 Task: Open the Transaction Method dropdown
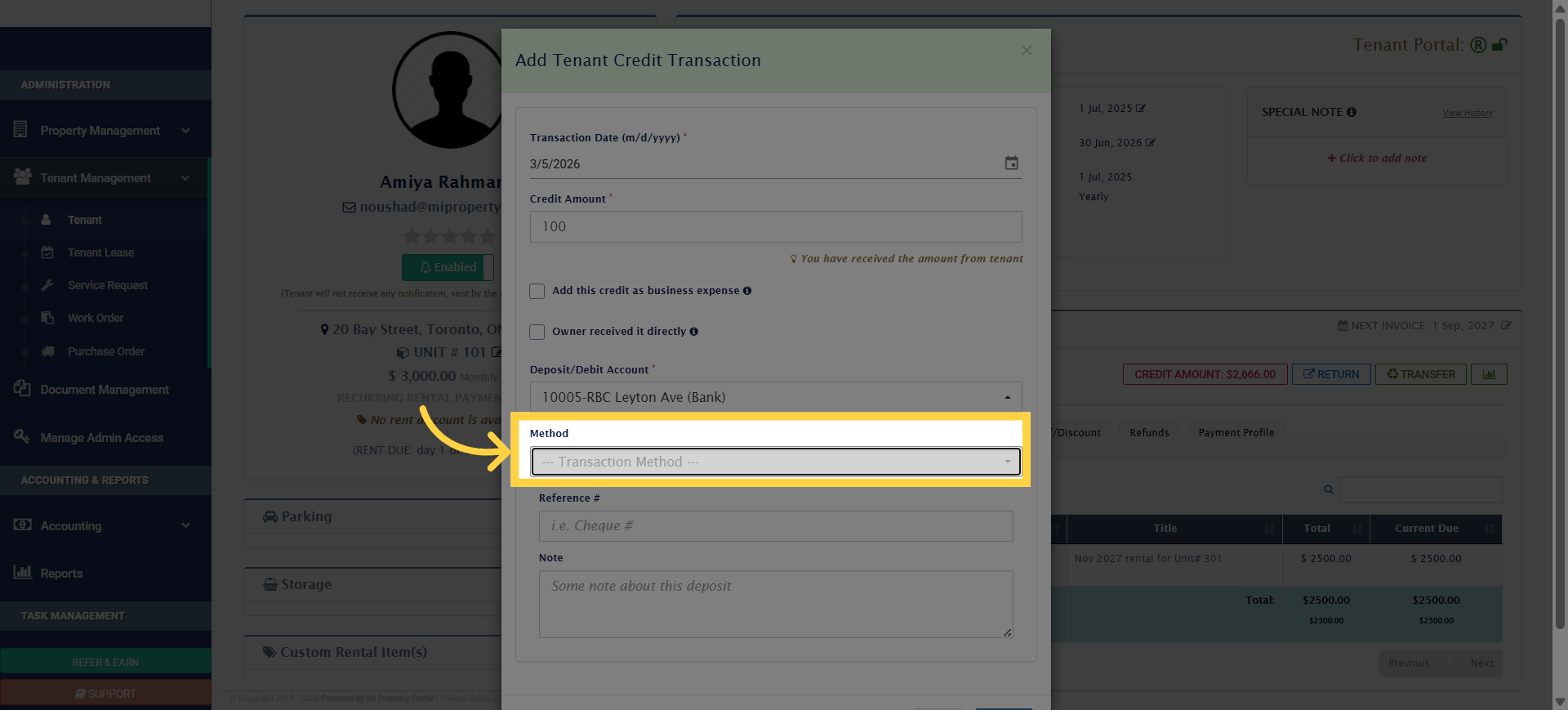pyautogui.click(x=775, y=462)
